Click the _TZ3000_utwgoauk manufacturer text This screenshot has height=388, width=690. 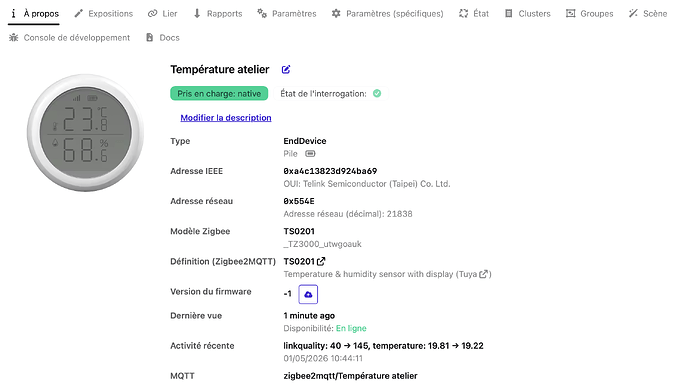(x=323, y=244)
